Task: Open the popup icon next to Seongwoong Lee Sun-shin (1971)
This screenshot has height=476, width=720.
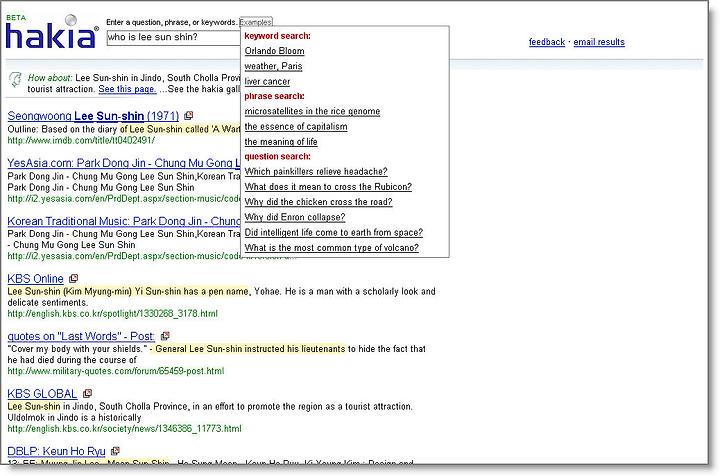Action: pos(189,116)
